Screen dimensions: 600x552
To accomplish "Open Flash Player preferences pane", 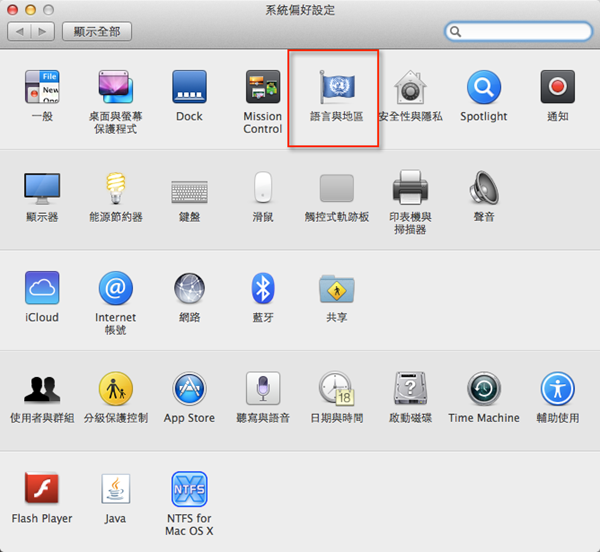I will 42,488.
